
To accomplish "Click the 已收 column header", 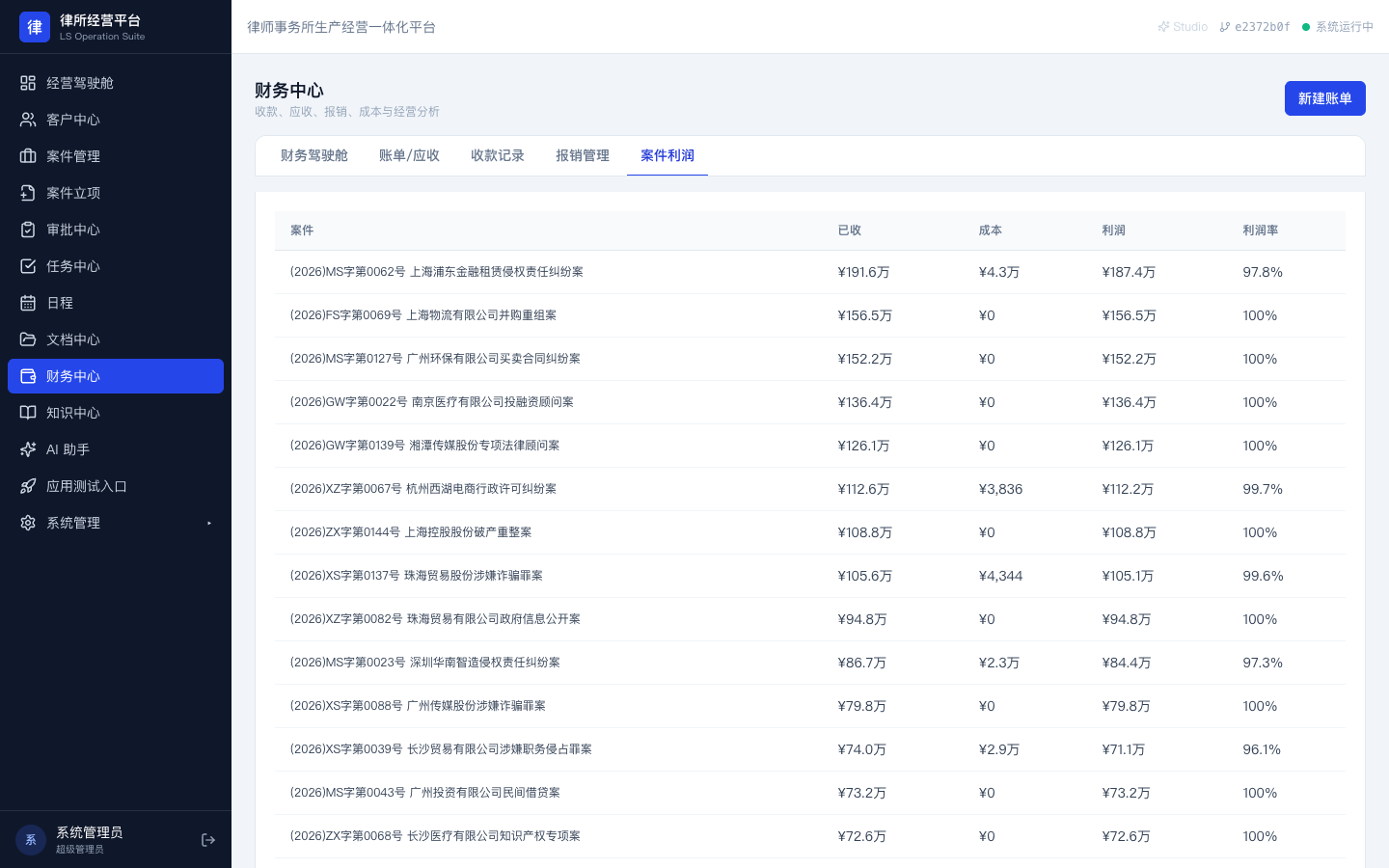I will click(x=850, y=231).
